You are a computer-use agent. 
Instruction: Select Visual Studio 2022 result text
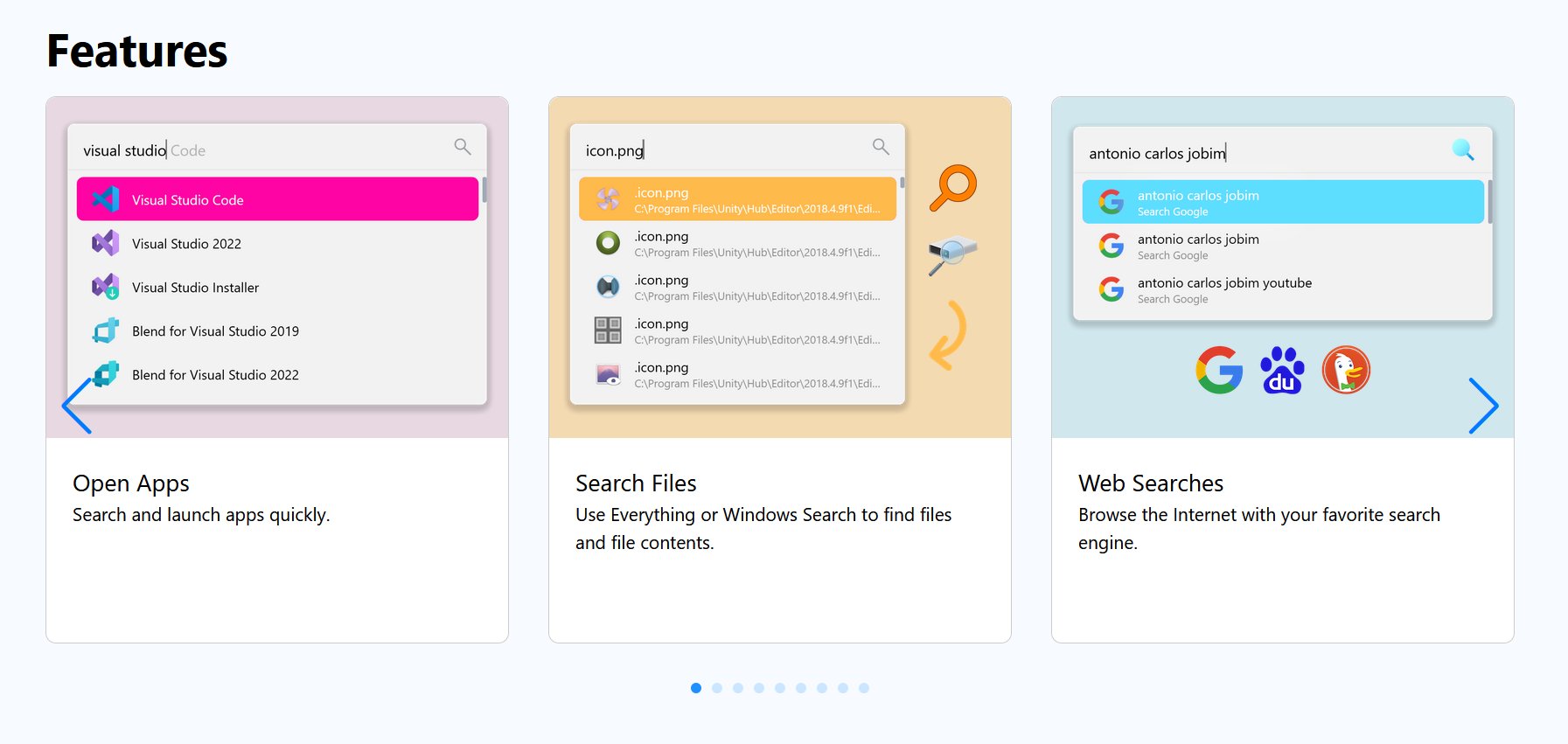coord(186,244)
